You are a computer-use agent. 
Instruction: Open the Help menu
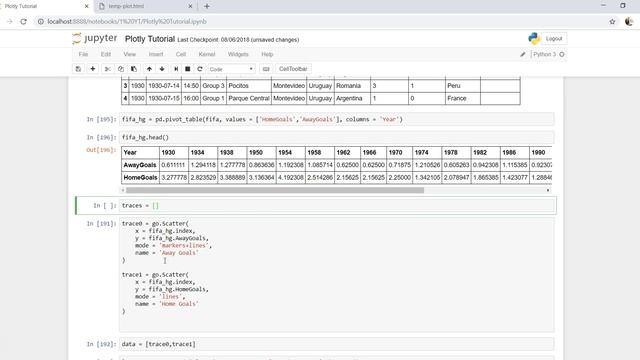click(267, 54)
